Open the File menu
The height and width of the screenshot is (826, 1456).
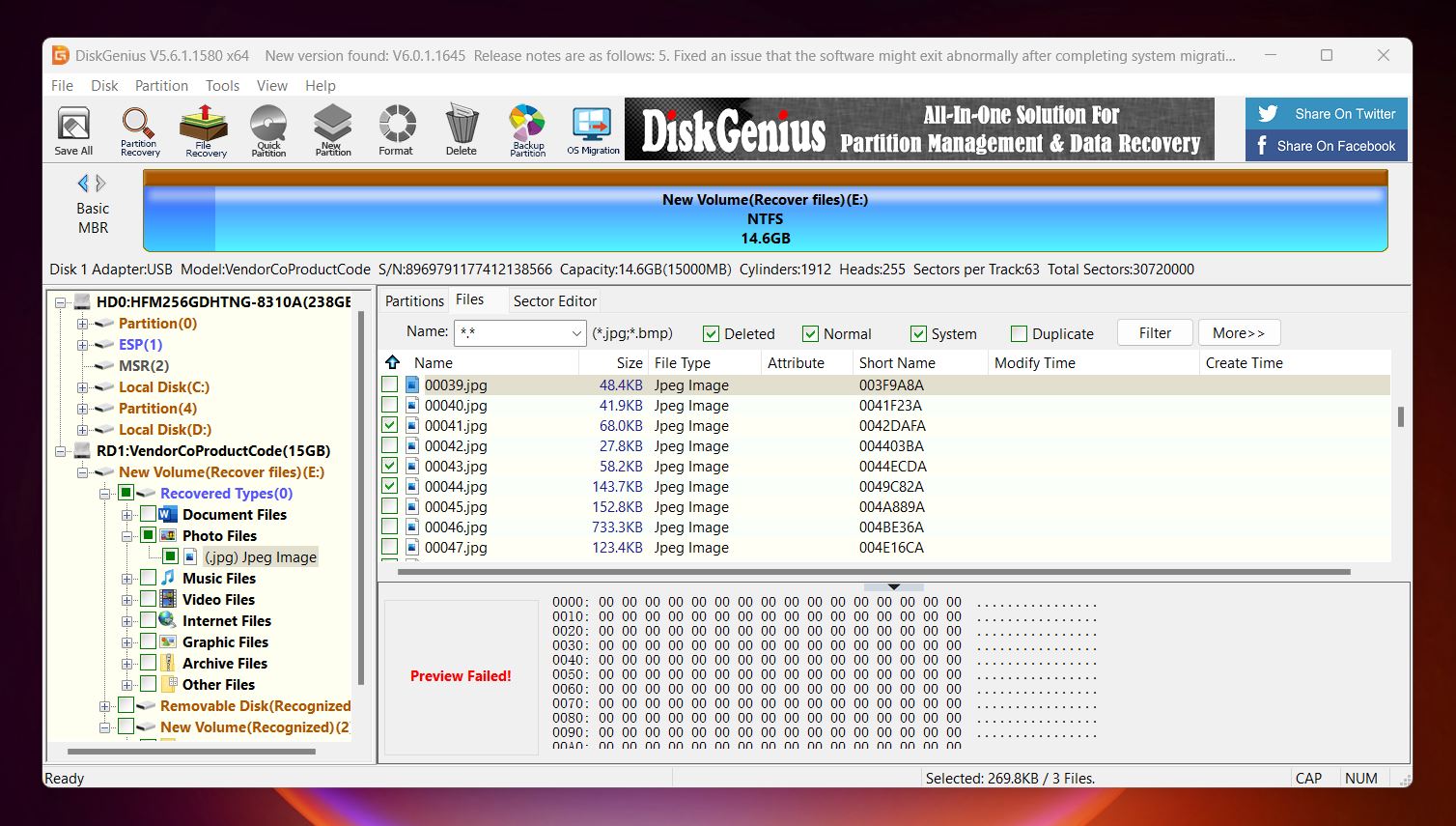coord(62,85)
